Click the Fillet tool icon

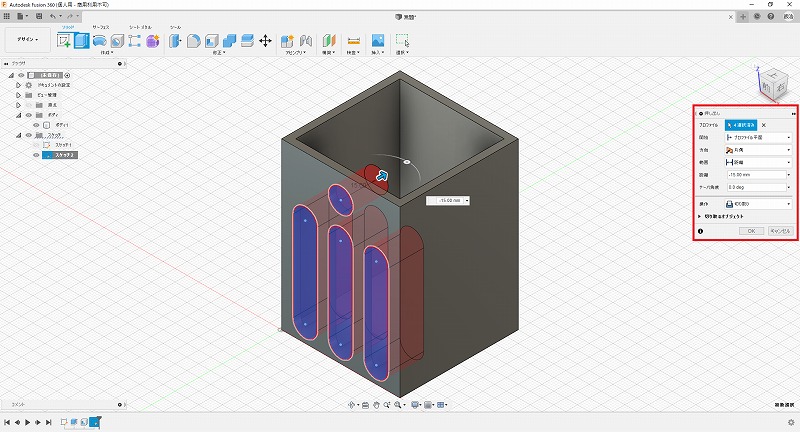pyautogui.click(x=195, y=41)
